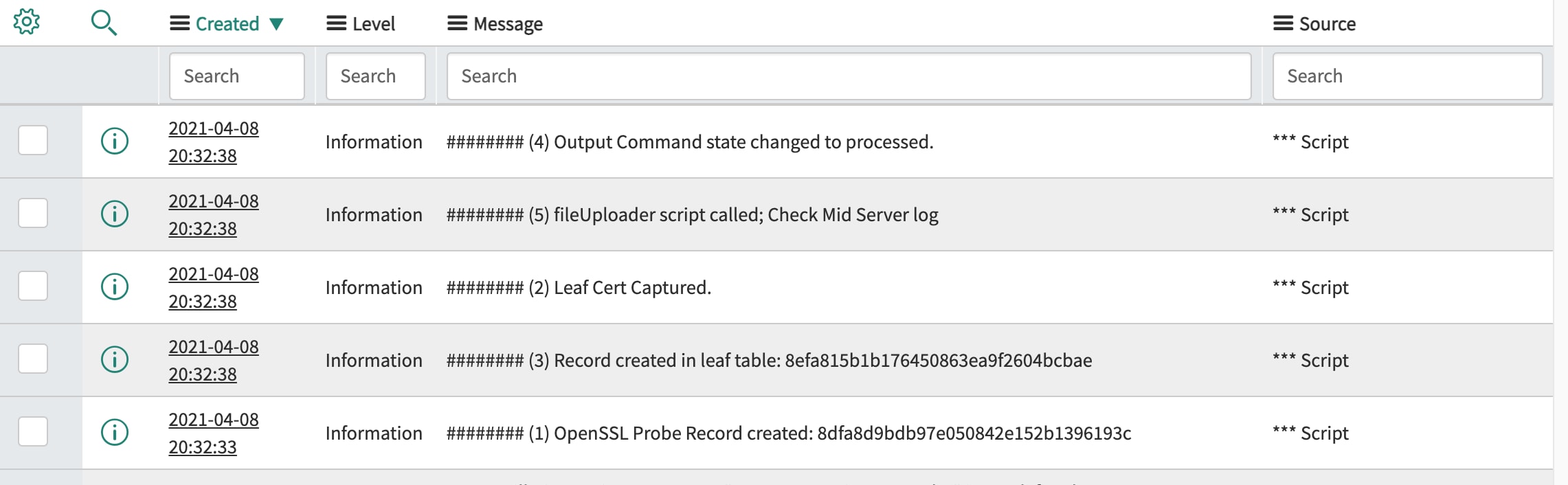Check the OpenSSL Probe row checkbox

point(33,433)
